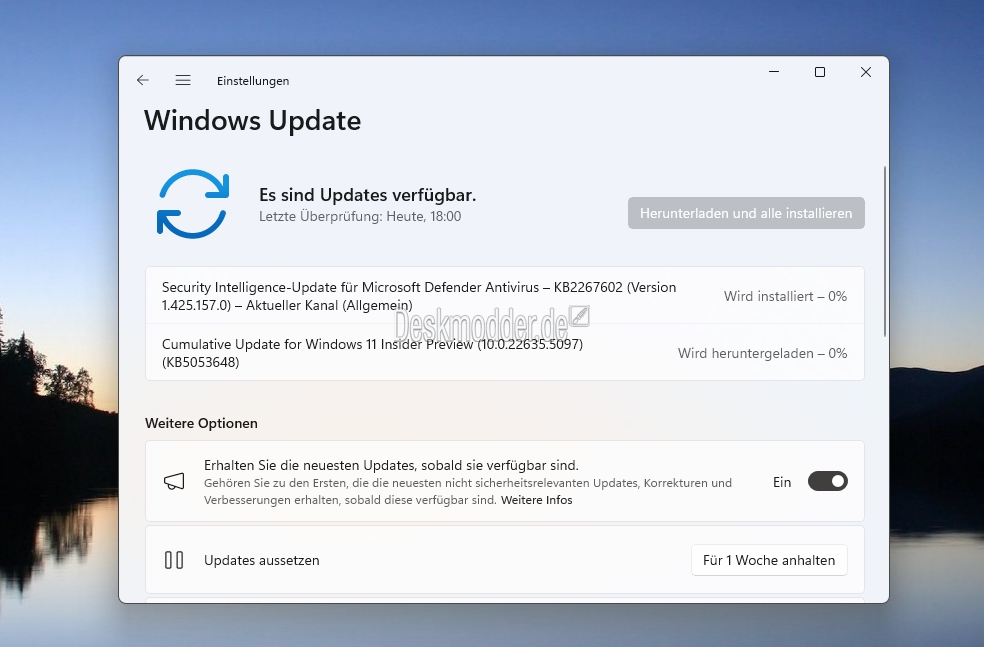Click the Erhalten Sie die neuesten Updates title

[391, 466]
